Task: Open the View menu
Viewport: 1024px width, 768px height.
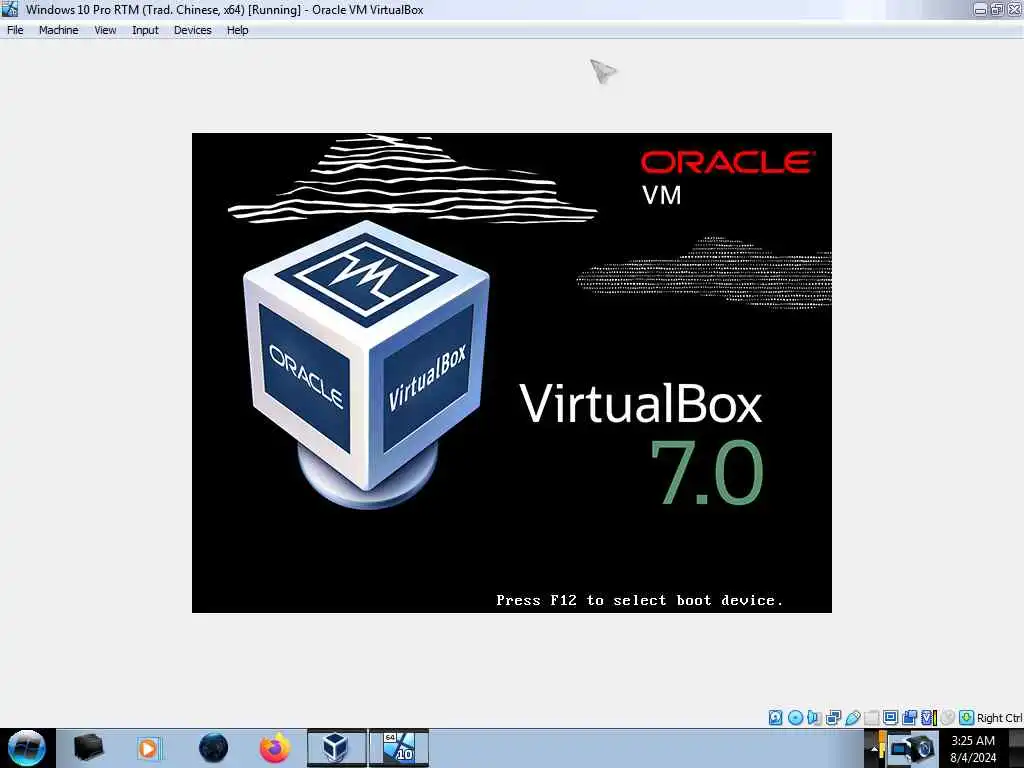Action: [105, 30]
